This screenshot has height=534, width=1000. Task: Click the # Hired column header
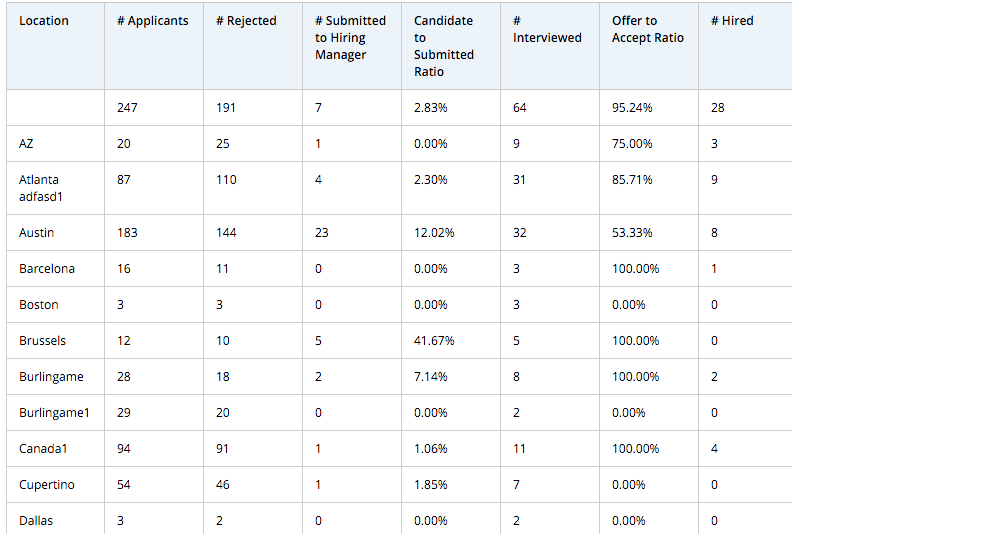(x=738, y=21)
